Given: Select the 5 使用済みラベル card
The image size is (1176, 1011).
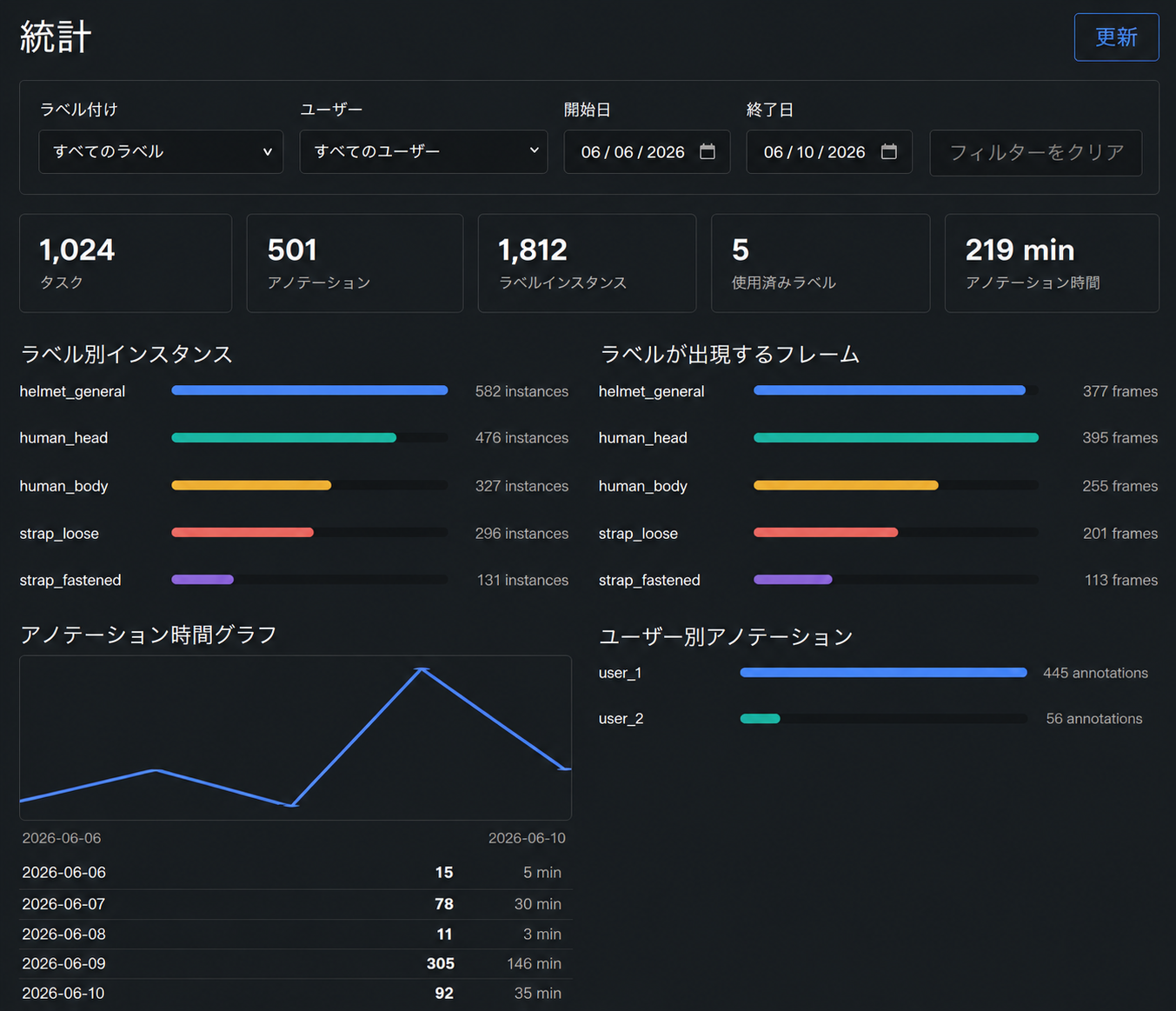Looking at the screenshot, I should (821, 263).
